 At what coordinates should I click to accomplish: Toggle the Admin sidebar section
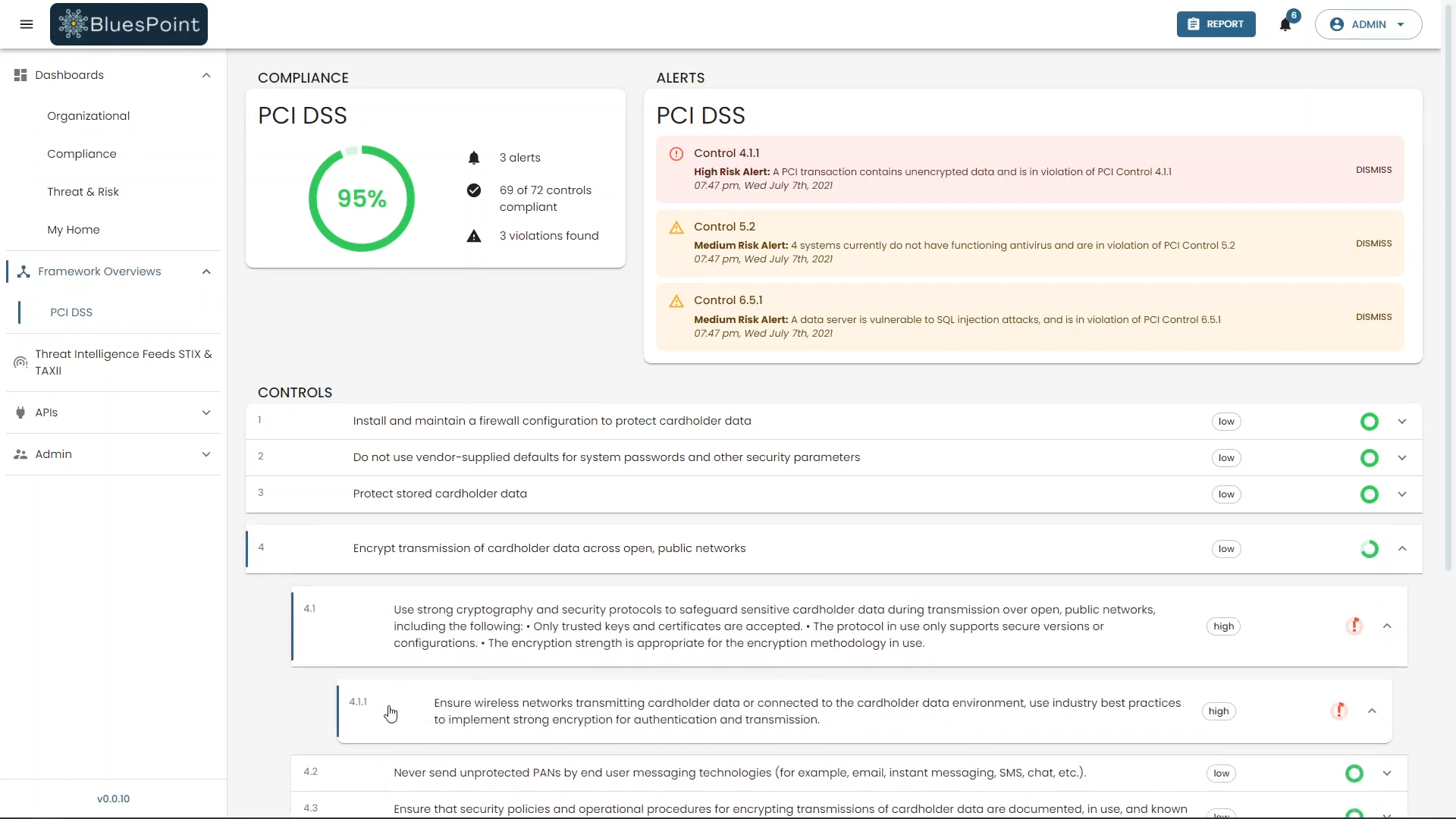112,454
